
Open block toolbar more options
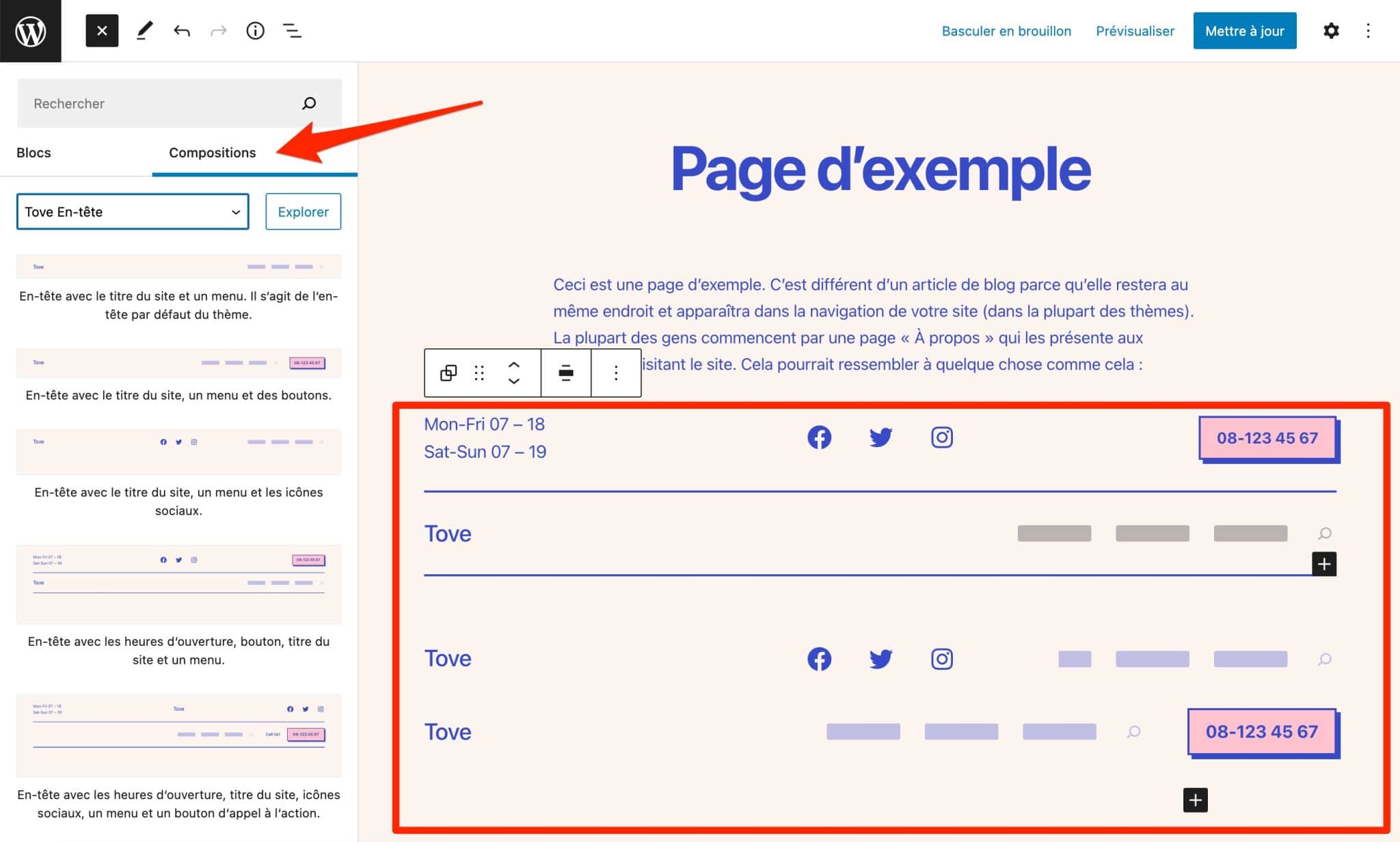616,372
